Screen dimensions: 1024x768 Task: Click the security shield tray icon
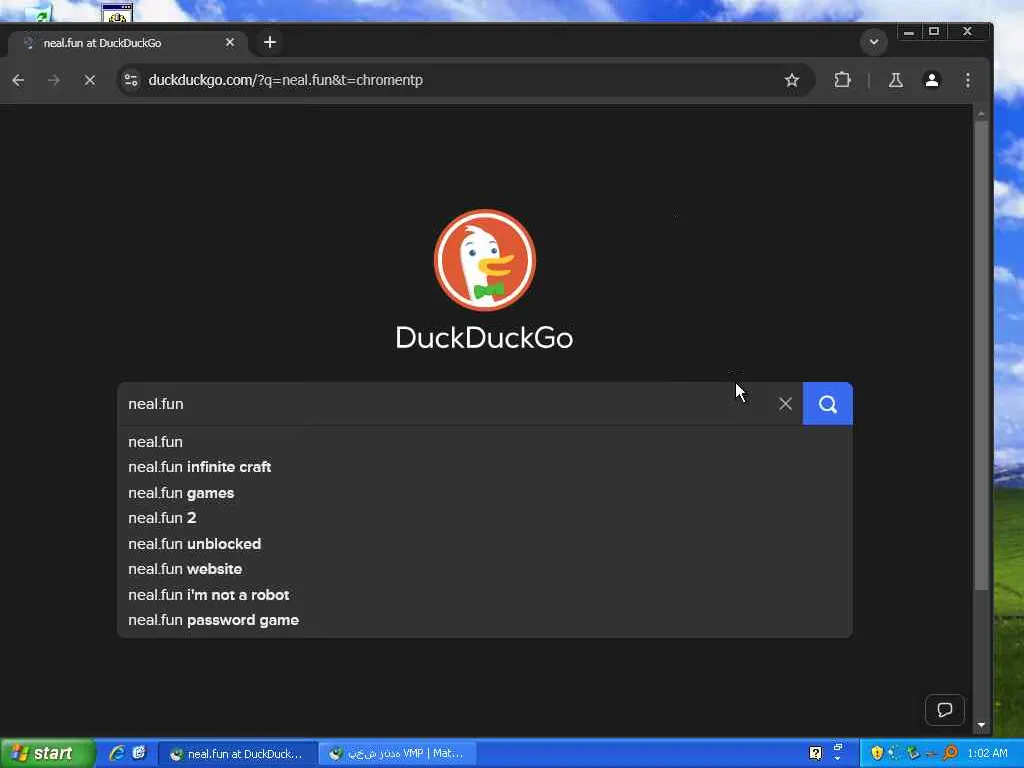[876, 754]
